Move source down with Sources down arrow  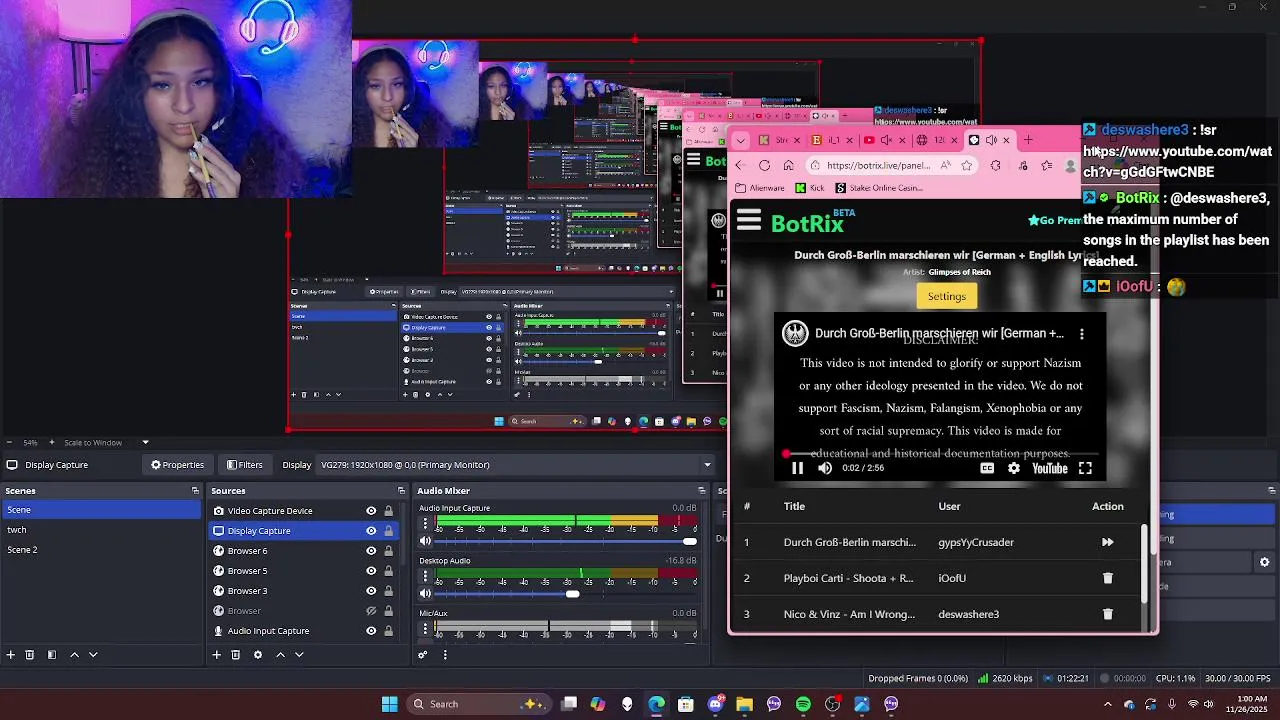[299, 655]
